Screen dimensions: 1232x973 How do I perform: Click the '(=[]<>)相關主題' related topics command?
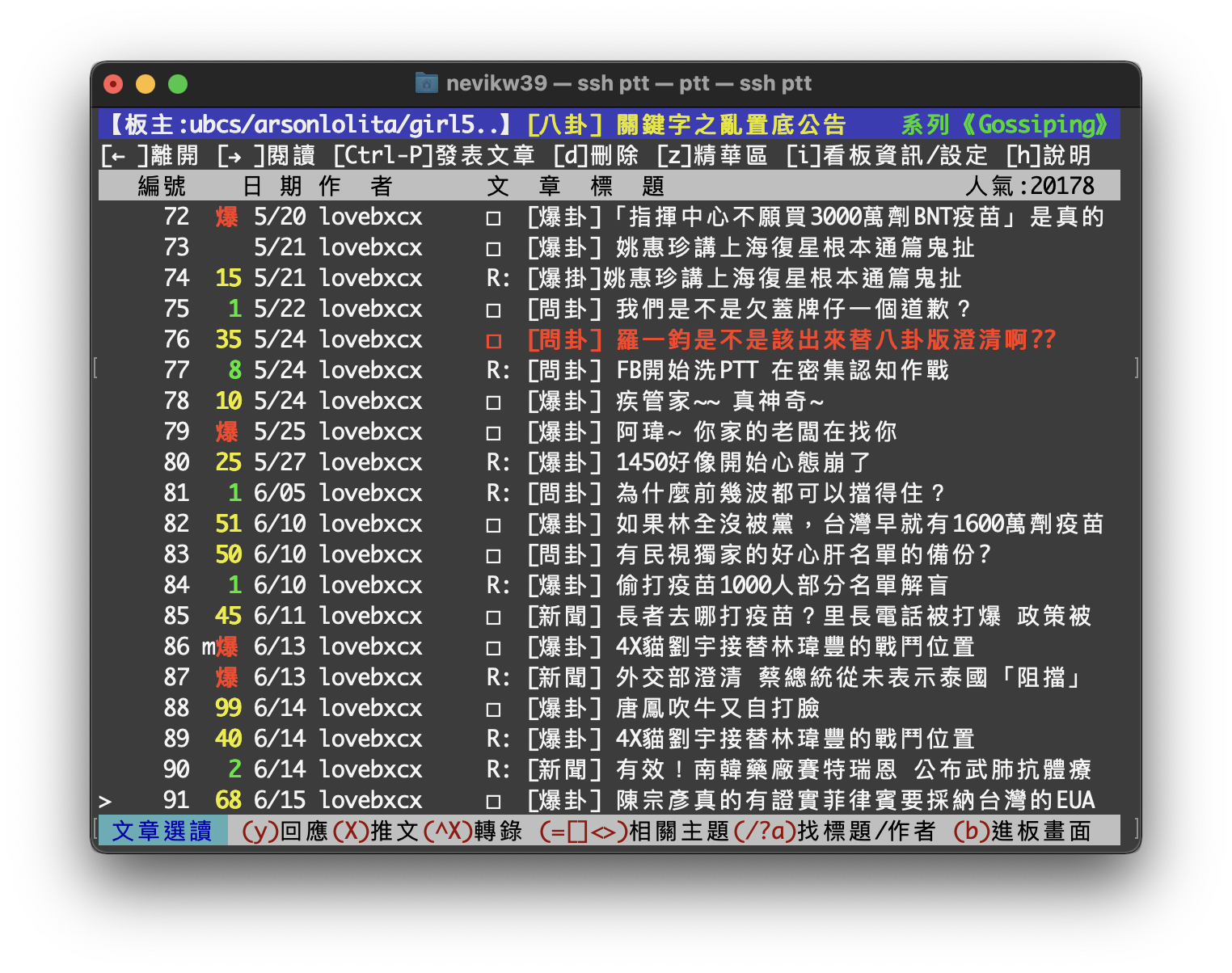coord(635,831)
